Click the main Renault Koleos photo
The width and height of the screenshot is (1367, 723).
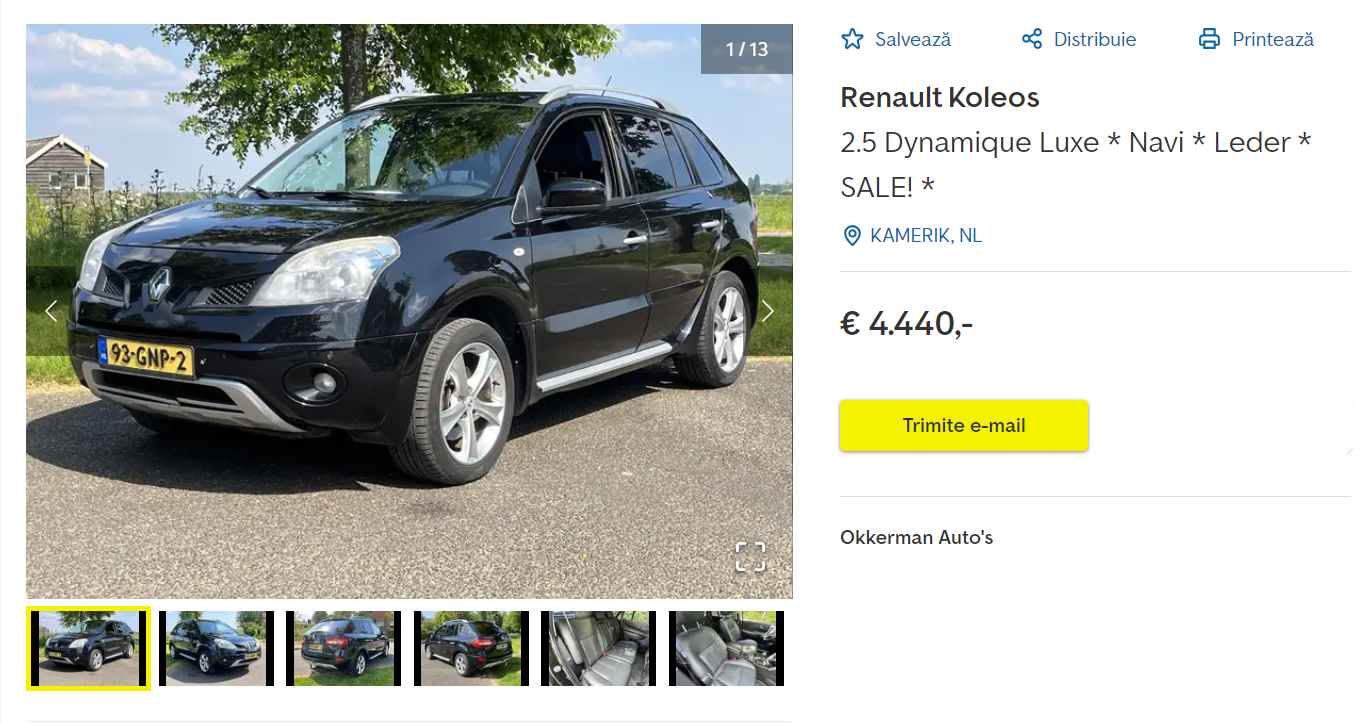tap(409, 311)
